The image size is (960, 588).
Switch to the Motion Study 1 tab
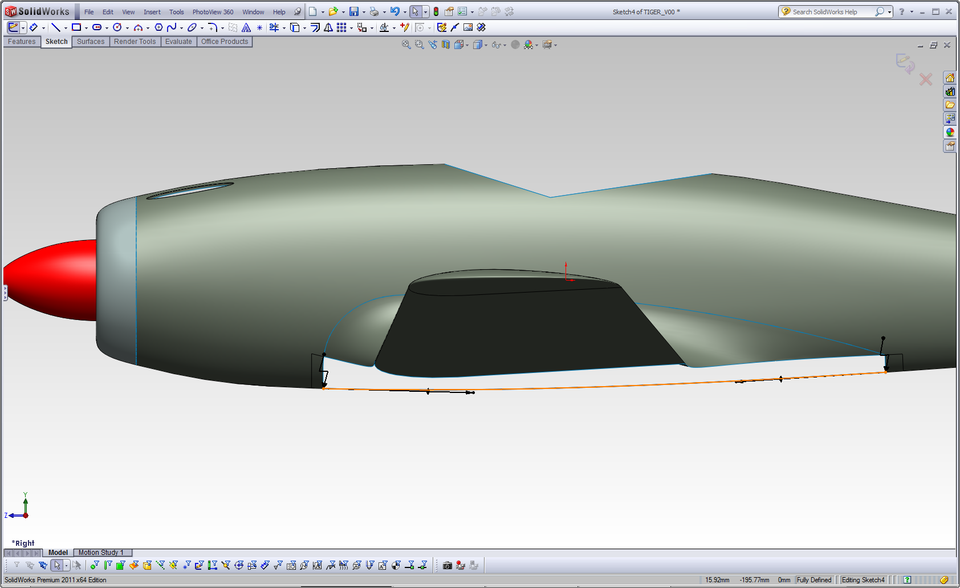point(100,551)
